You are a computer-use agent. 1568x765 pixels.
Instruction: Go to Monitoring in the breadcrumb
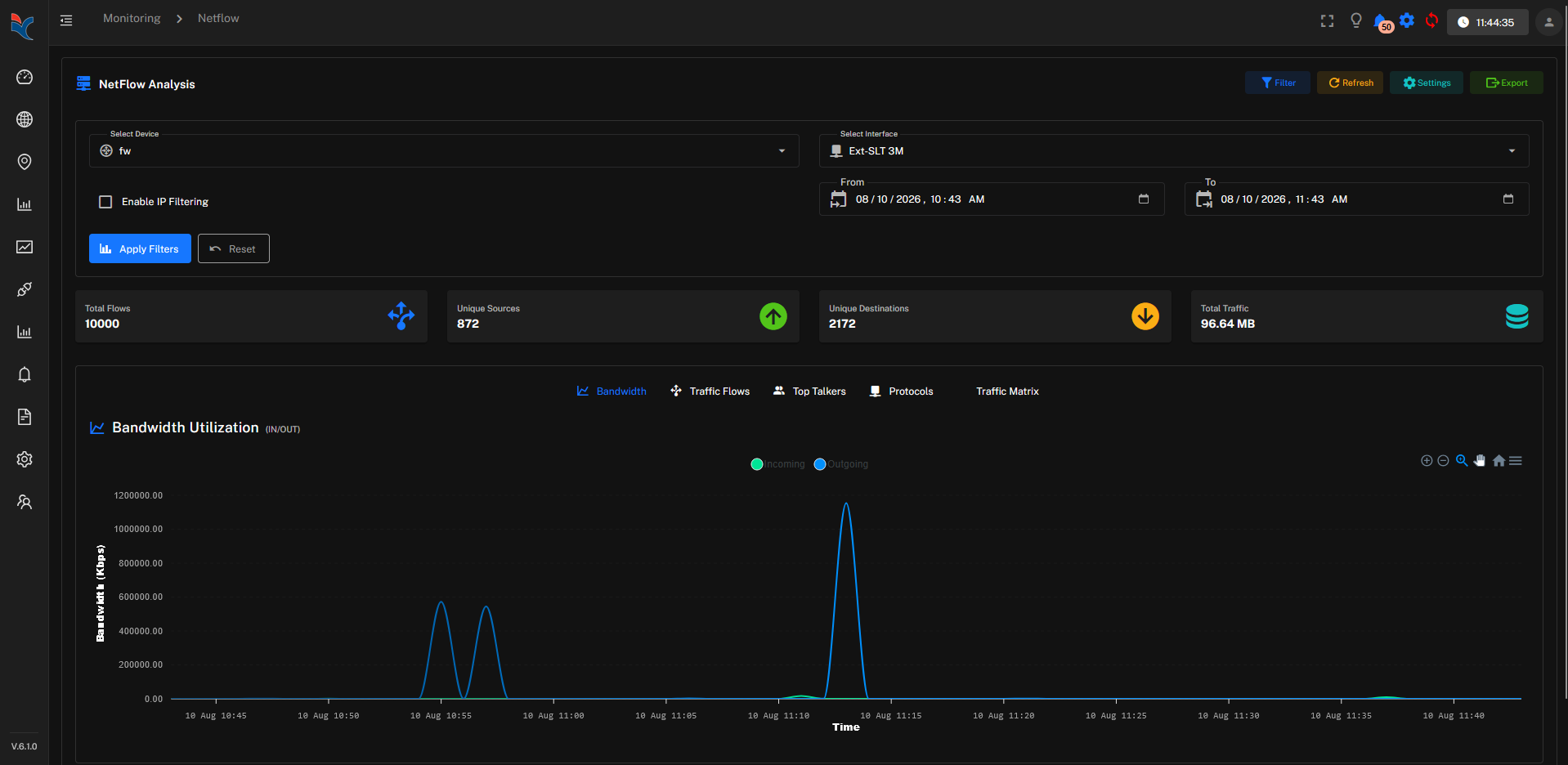pyautogui.click(x=132, y=18)
